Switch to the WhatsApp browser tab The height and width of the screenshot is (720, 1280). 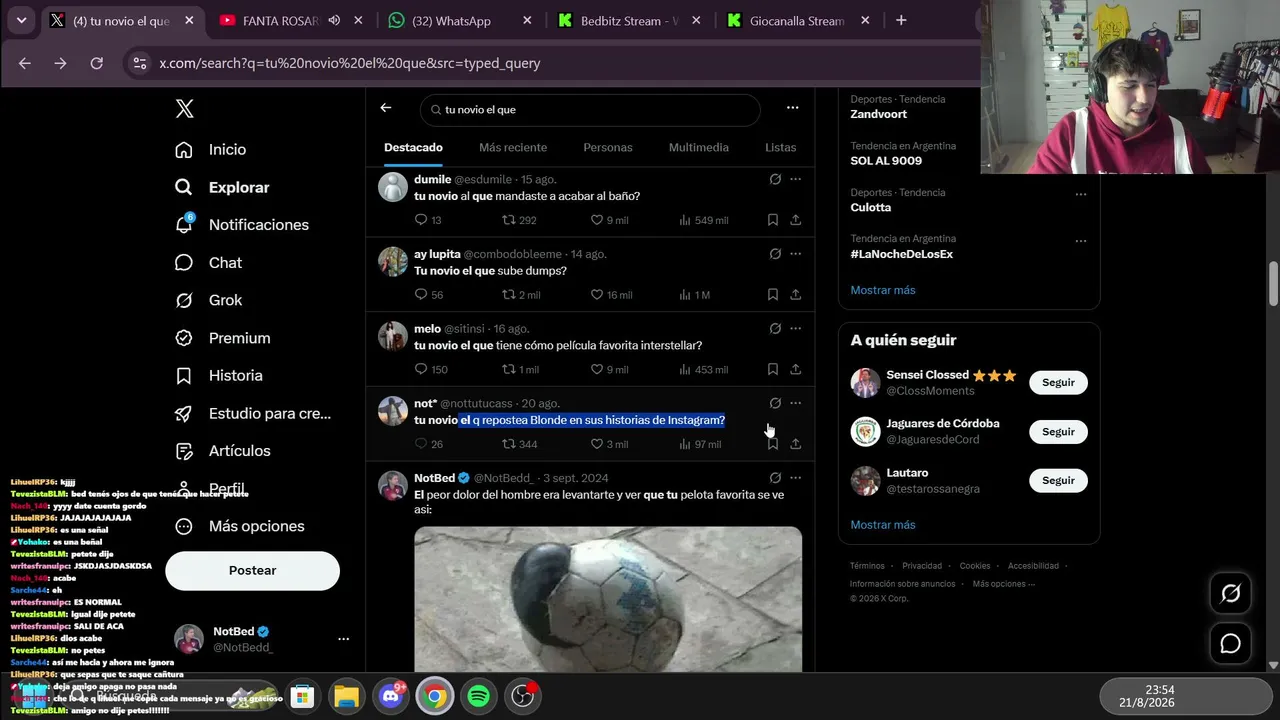click(461, 20)
